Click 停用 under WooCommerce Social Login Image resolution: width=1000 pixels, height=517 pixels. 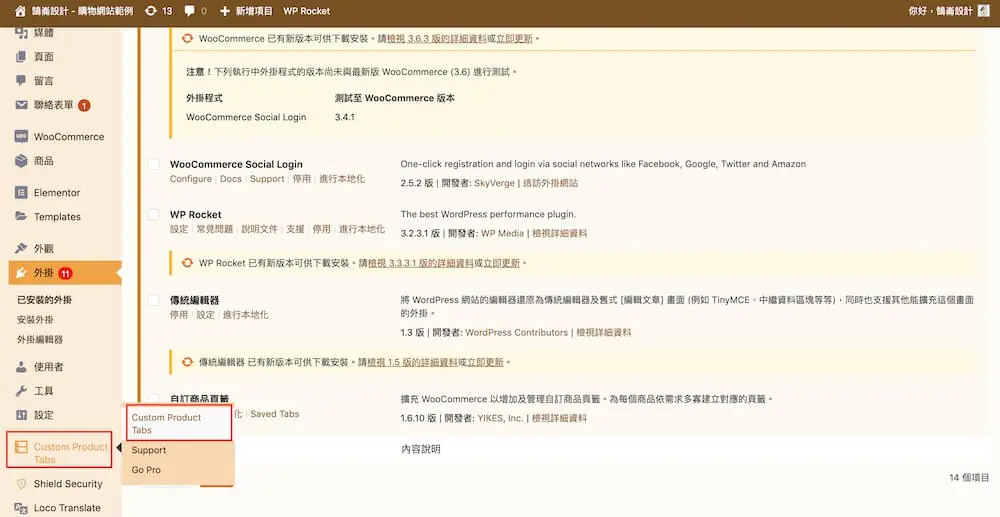(x=302, y=179)
